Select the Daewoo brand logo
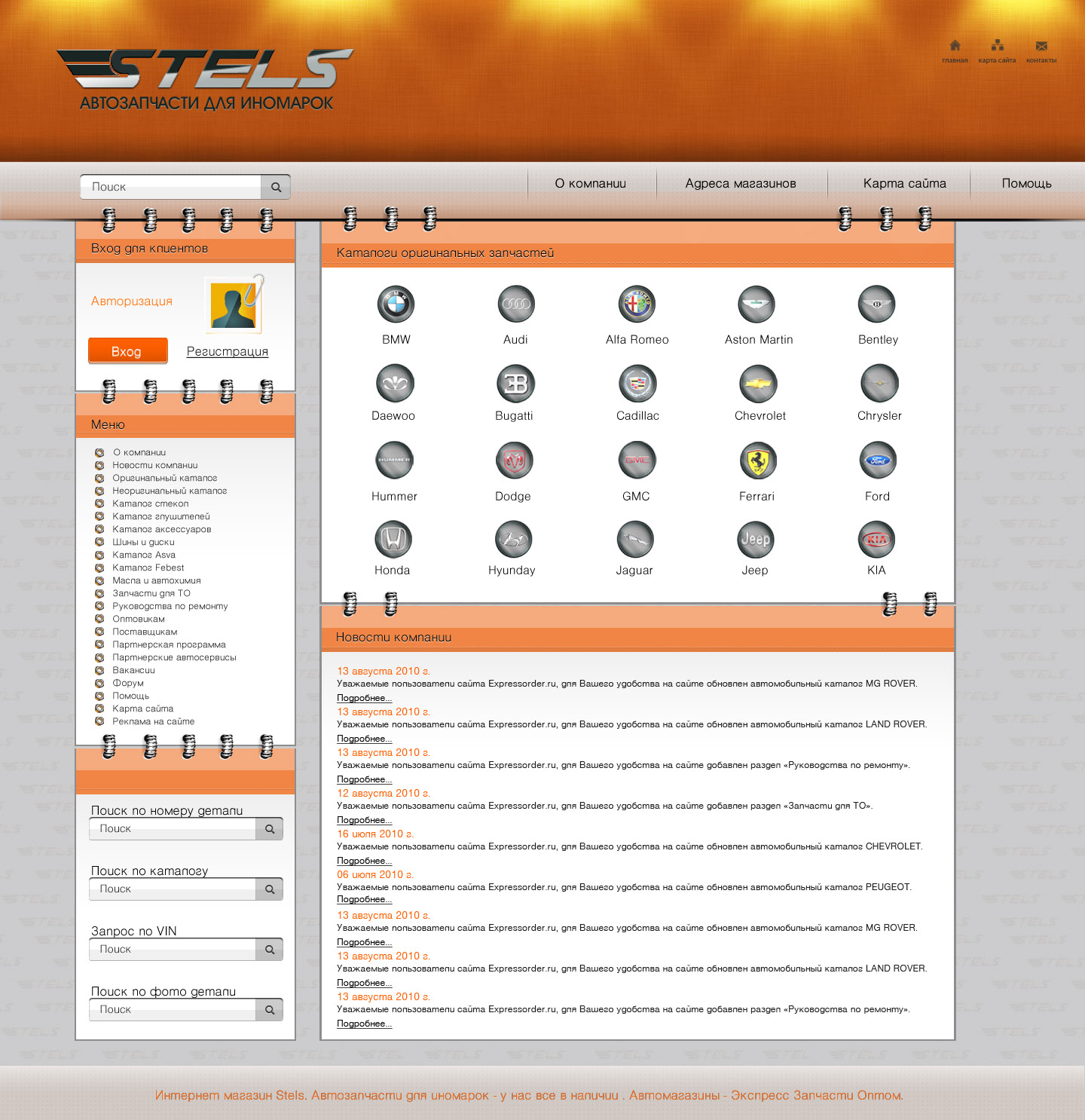The height and width of the screenshot is (1120, 1085). coord(395,384)
